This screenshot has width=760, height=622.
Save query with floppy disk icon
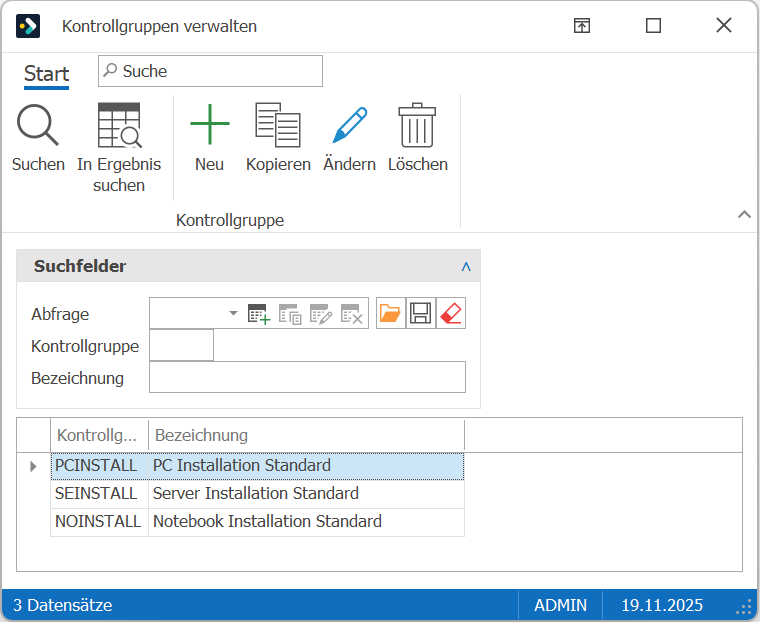(x=421, y=313)
